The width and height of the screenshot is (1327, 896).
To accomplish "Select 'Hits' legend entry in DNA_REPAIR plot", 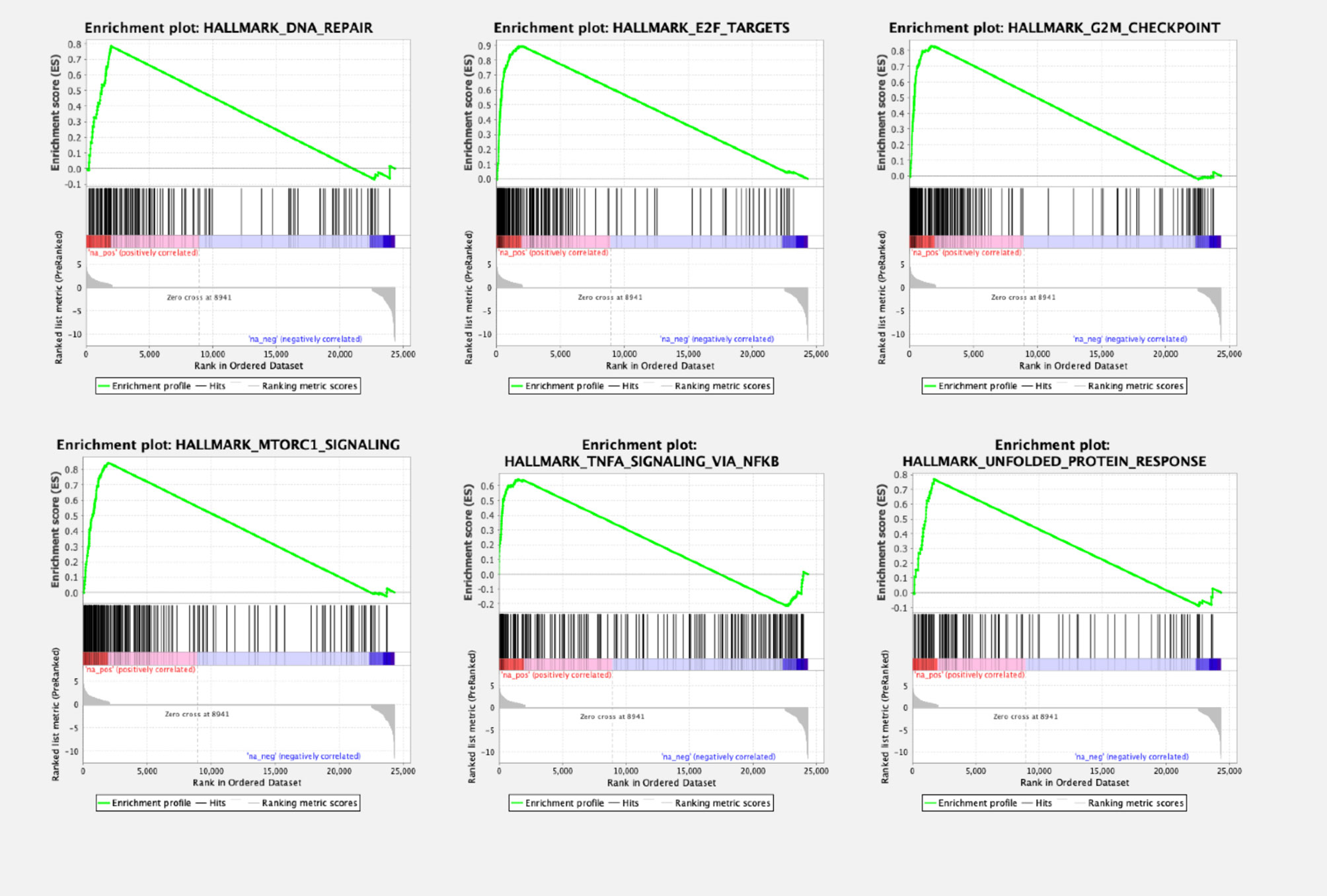I will point(211,386).
